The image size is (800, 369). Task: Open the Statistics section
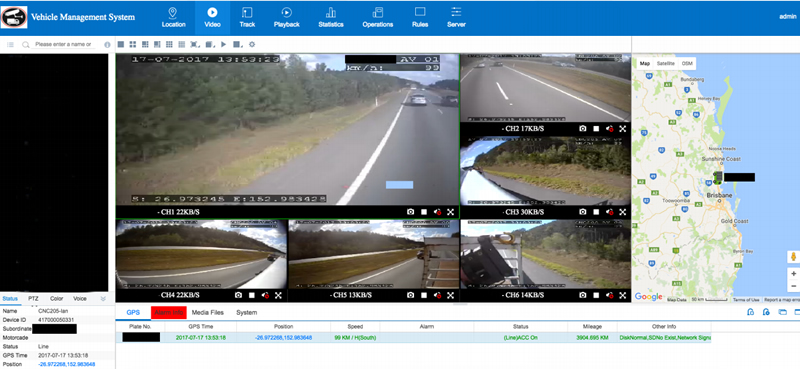[x=331, y=17]
